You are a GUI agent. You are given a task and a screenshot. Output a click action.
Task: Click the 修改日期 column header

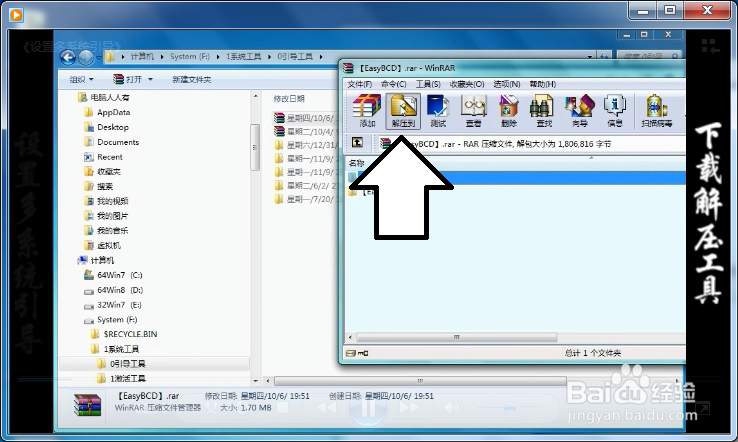coord(289,99)
